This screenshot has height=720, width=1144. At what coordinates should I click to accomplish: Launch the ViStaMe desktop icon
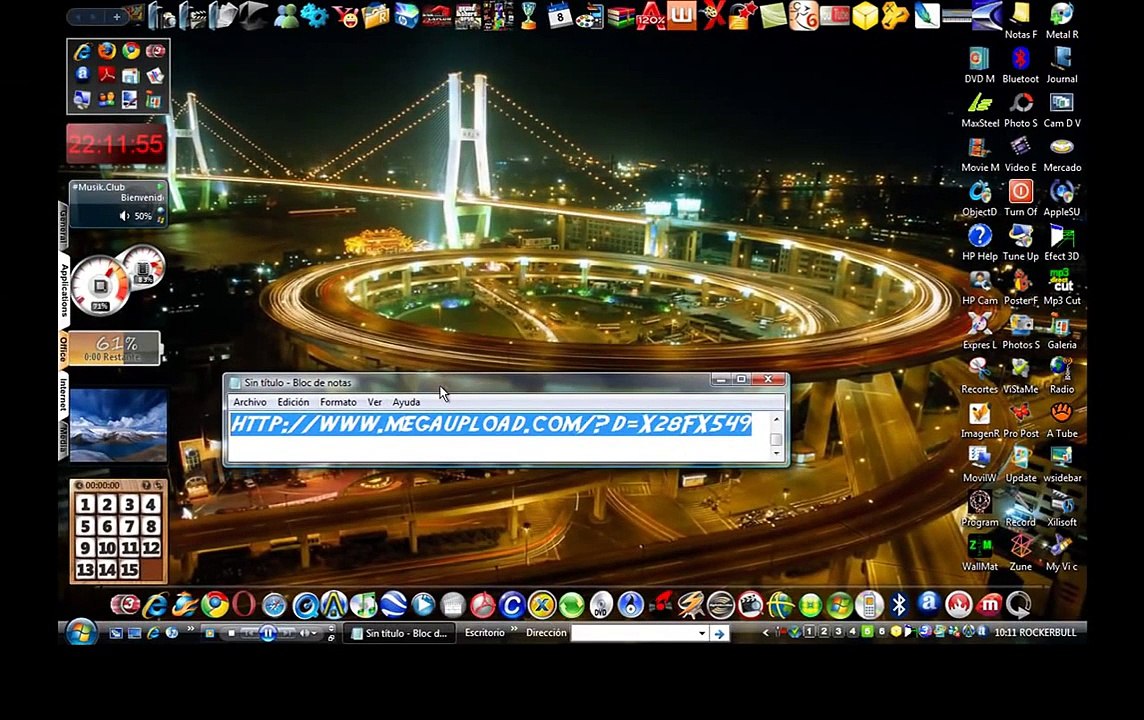1020,376
